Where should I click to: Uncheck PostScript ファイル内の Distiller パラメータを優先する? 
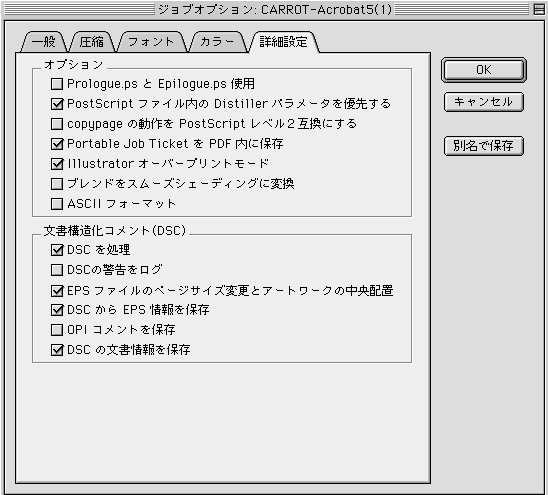(57, 104)
